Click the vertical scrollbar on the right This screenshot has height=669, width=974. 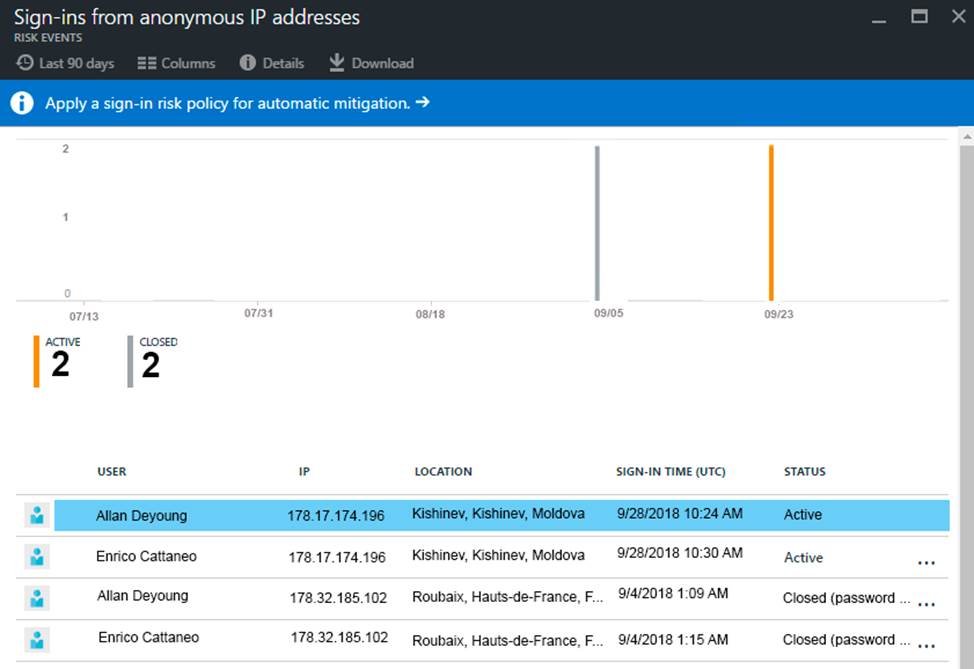(x=966, y=400)
